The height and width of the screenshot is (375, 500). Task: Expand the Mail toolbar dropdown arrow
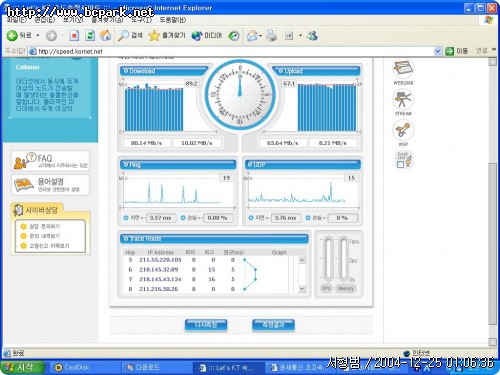261,35
